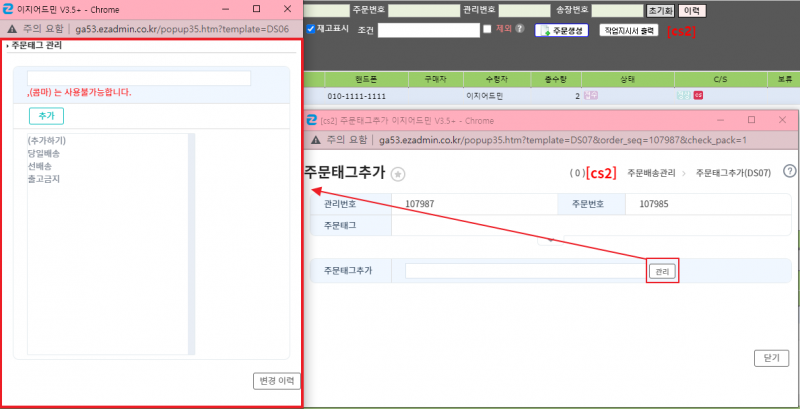Select 출고금지 tag in the list
The width and height of the screenshot is (800, 409).
pyautogui.click(x=44, y=179)
